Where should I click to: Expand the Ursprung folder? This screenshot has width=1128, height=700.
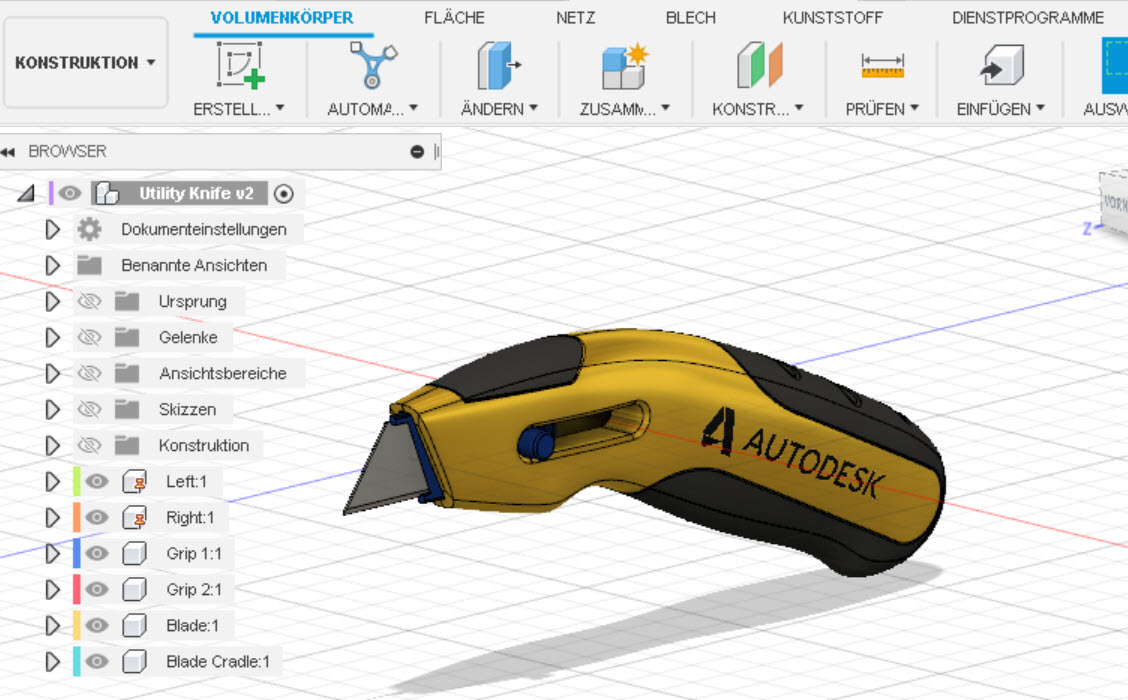click(53, 301)
